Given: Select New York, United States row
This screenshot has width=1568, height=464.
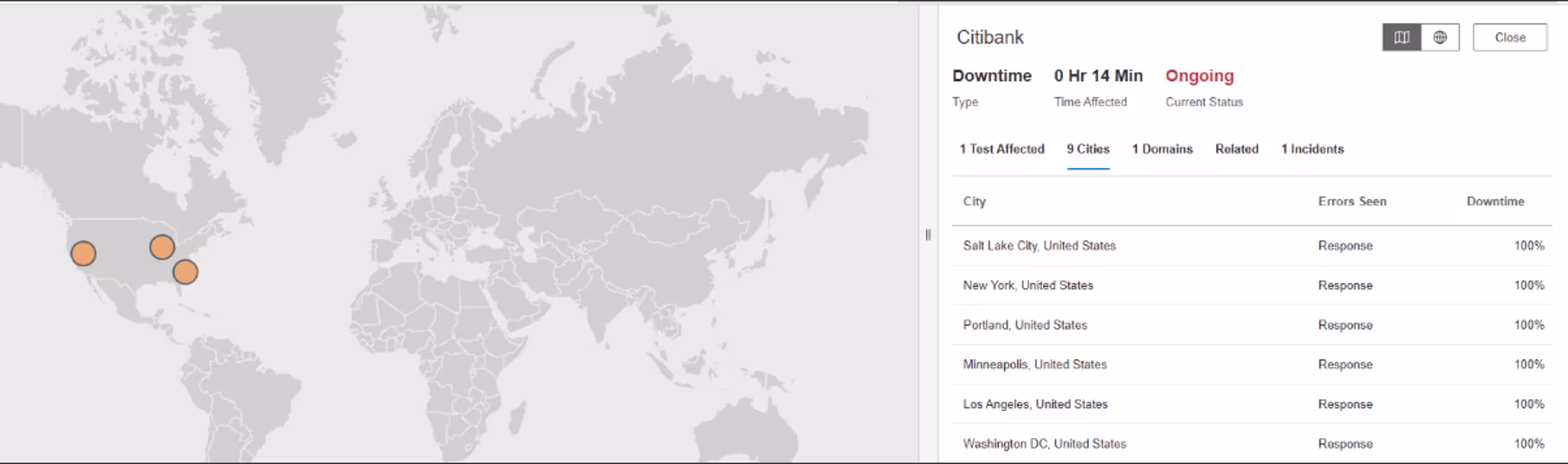Looking at the screenshot, I should (x=1252, y=286).
